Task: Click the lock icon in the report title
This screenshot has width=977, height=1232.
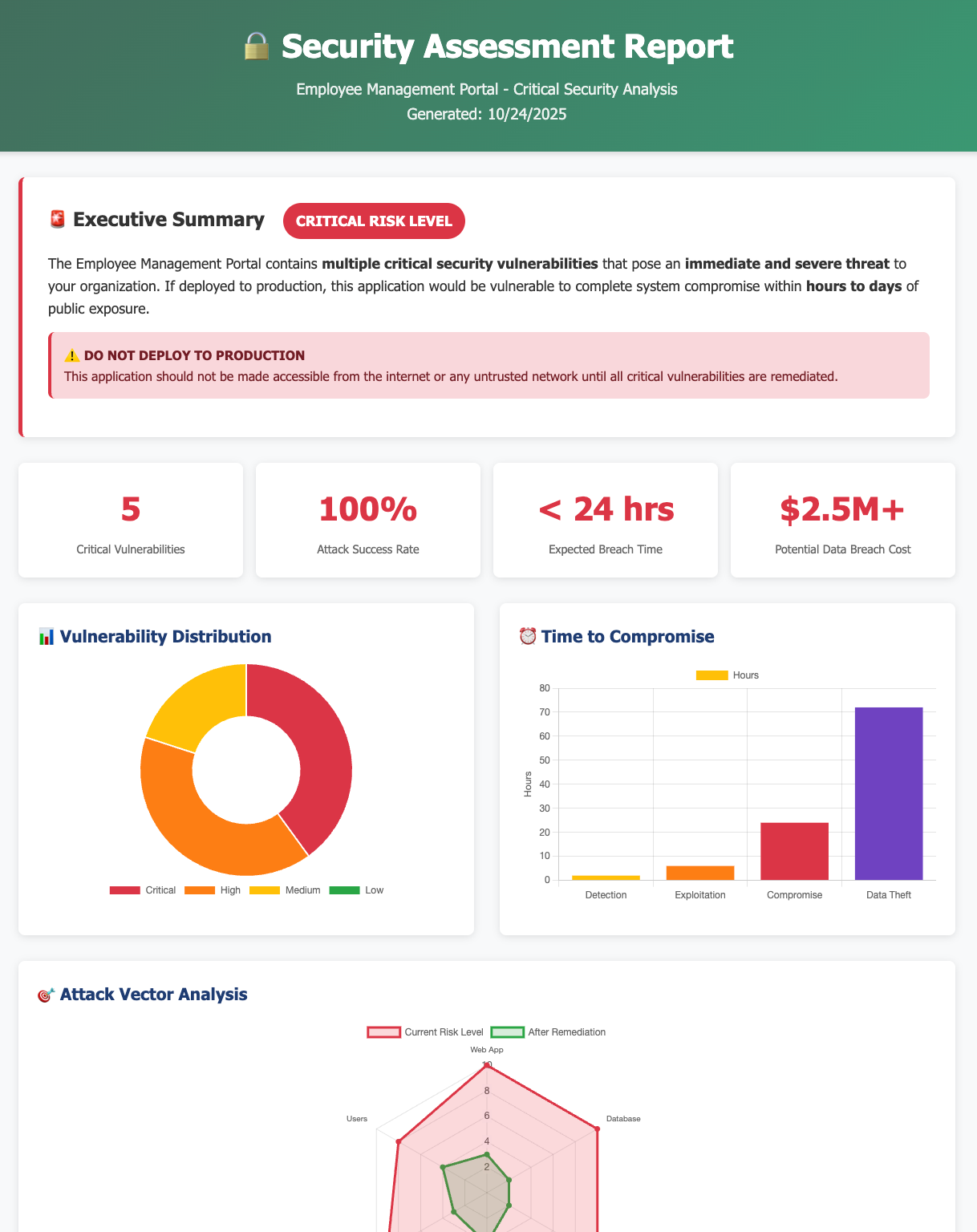Action: (x=257, y=47)
